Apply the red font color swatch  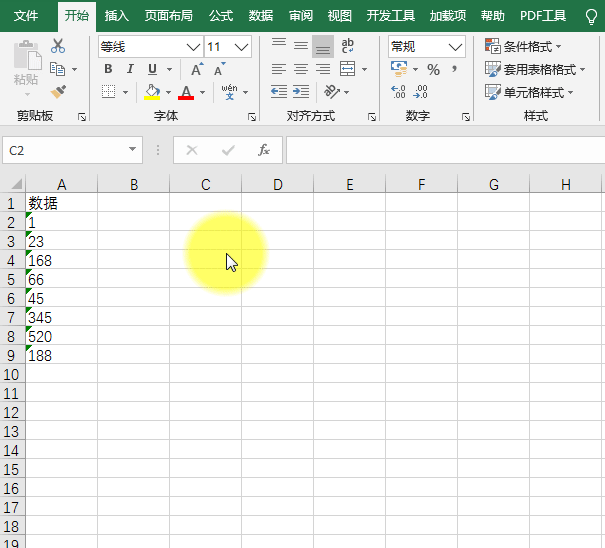click(186, 93)
